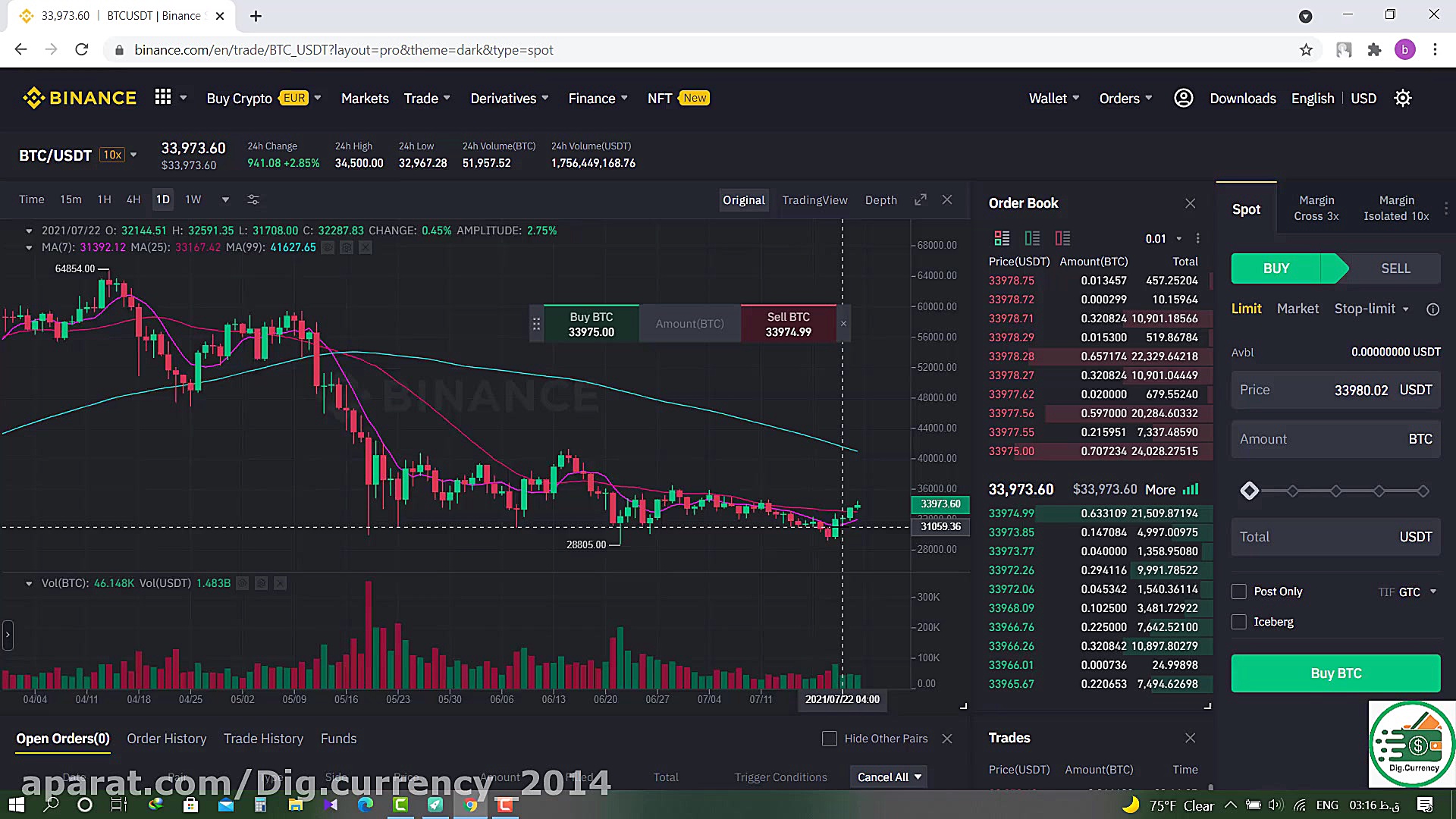Open browser extensions puzzle icon

tap(1374, 50)
